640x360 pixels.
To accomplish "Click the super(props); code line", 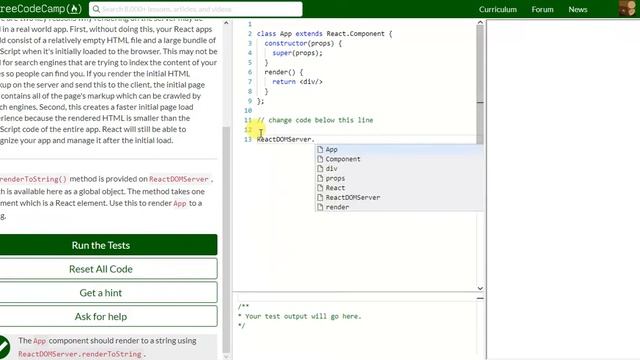I will click(297, 53).
